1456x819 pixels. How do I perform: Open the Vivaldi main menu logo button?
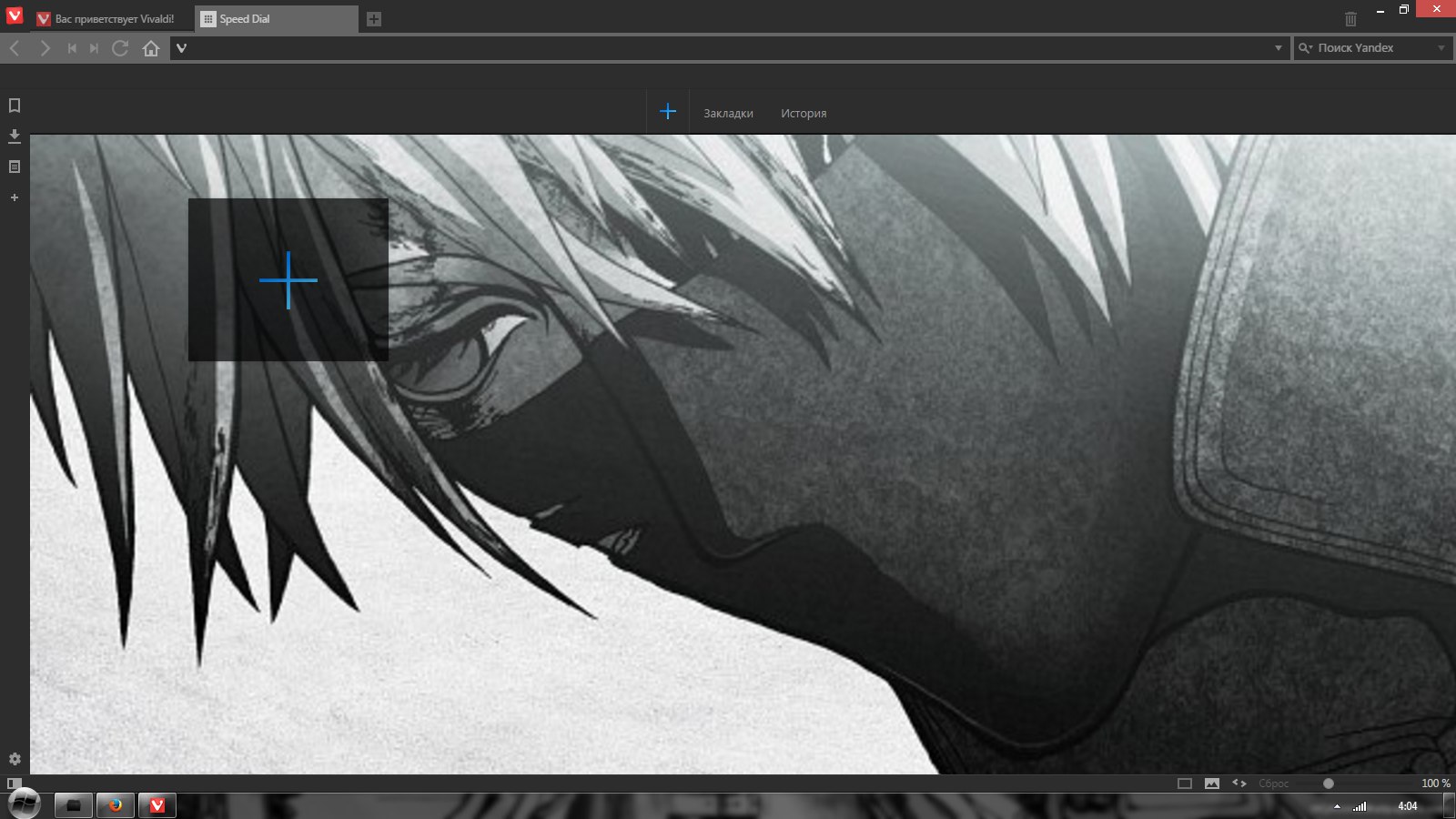[x=15, y=15]
